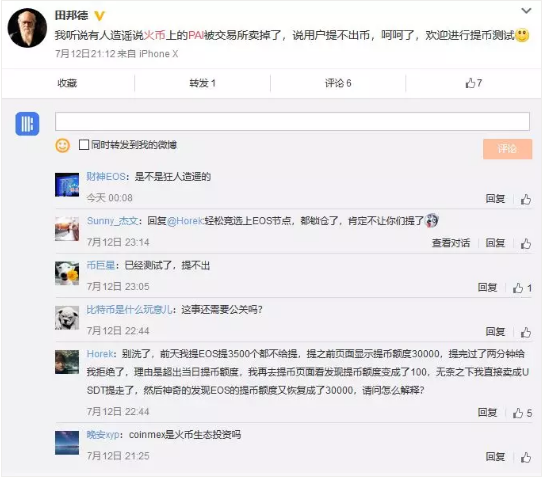Check 同时转发到我的微博 checkbox
Screen dimensions: 546x479
(84, 144)
